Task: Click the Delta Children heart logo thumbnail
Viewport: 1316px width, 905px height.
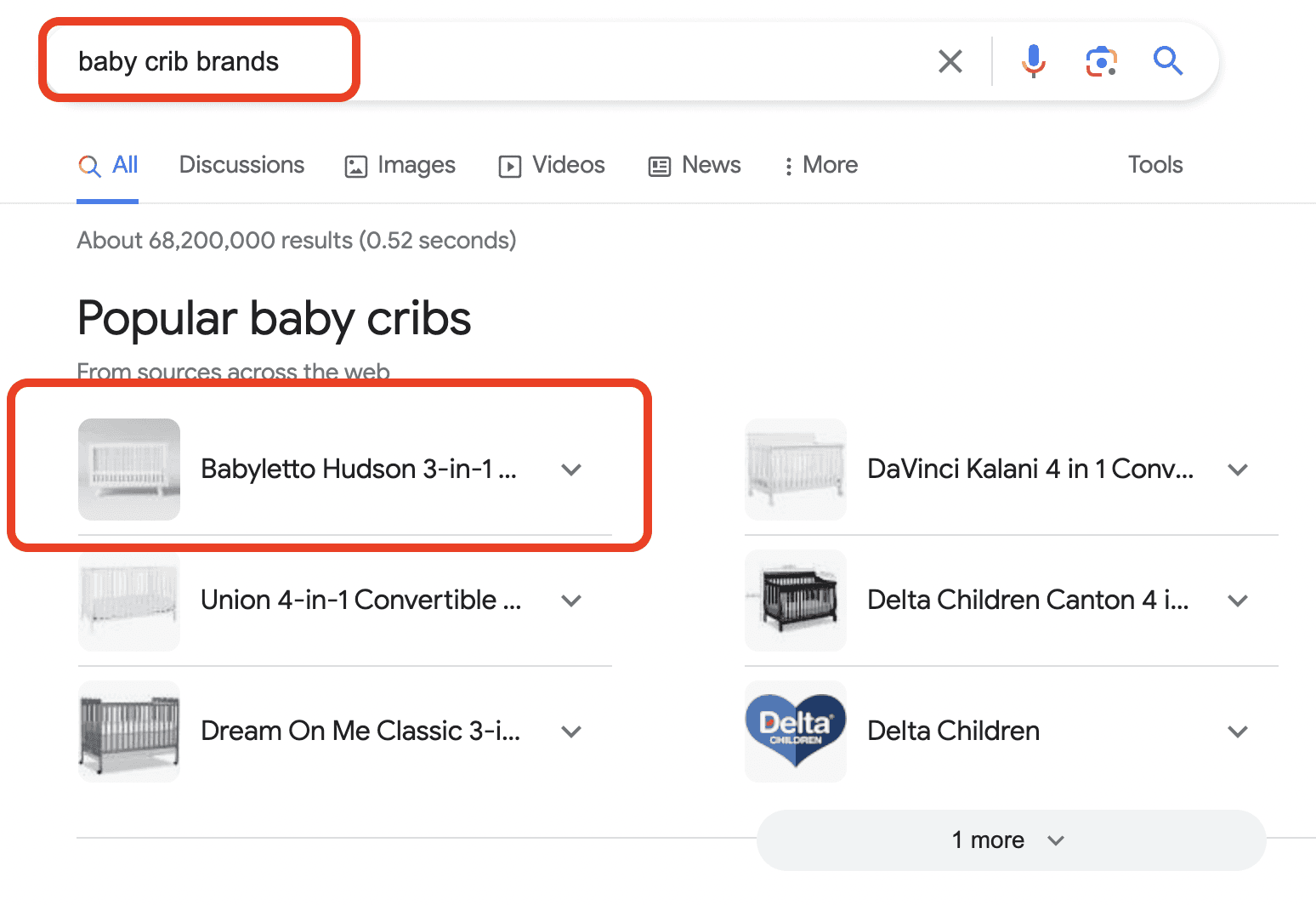Action: (795, 731)
